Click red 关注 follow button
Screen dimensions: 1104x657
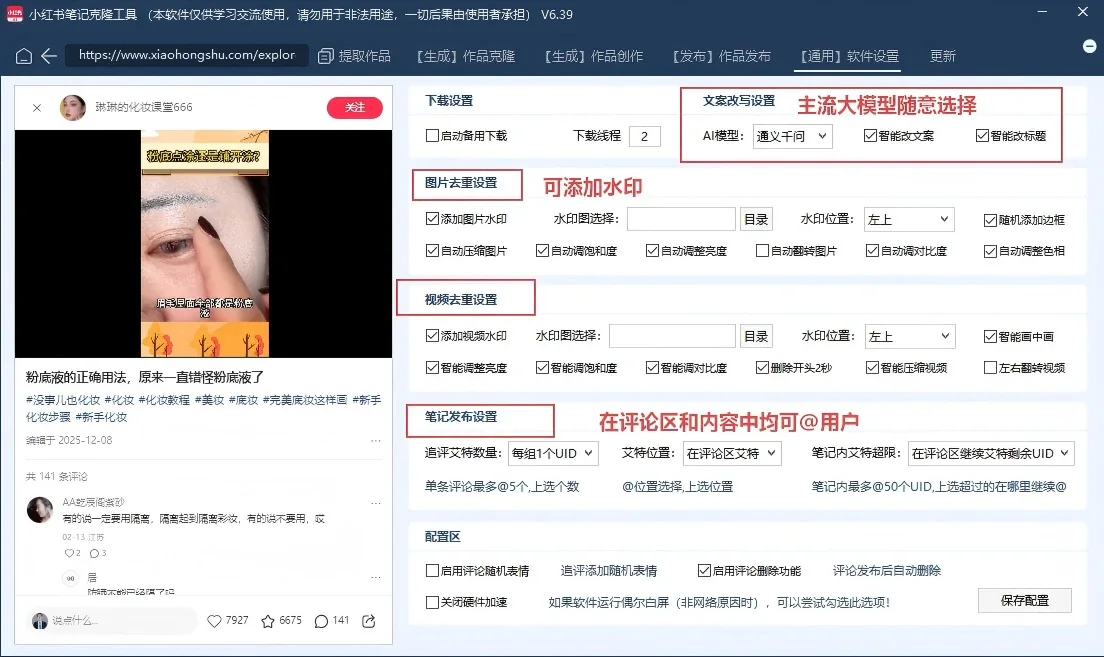[355, 107]
